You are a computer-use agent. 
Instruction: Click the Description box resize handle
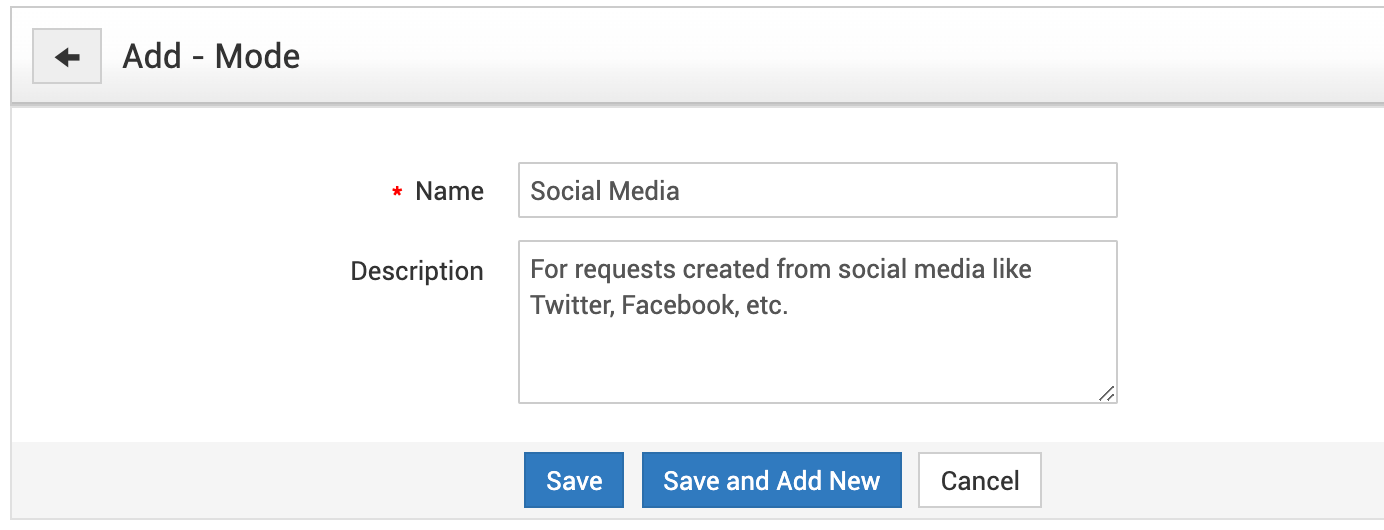pos(1106,393)
